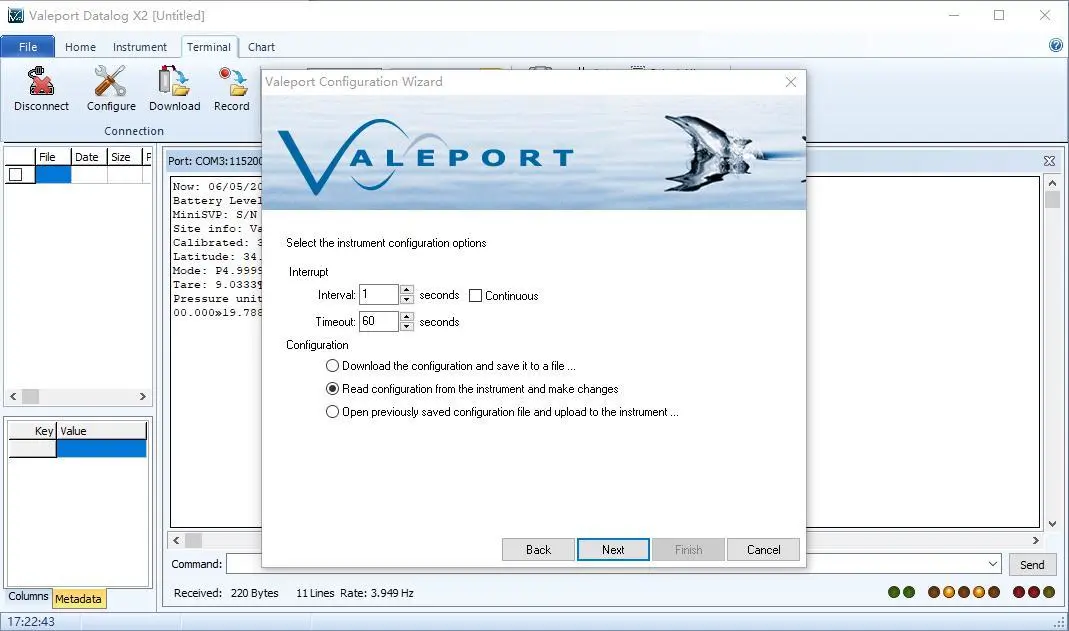Open the Chart ribbon tab
Viewport: 1069px width, 631px height.
(261, 47)
